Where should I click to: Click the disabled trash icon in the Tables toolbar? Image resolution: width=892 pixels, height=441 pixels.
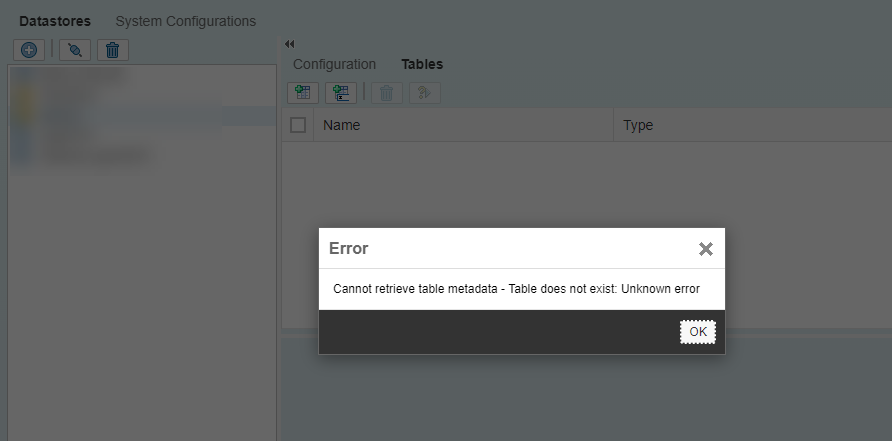(x=387, y=93)
